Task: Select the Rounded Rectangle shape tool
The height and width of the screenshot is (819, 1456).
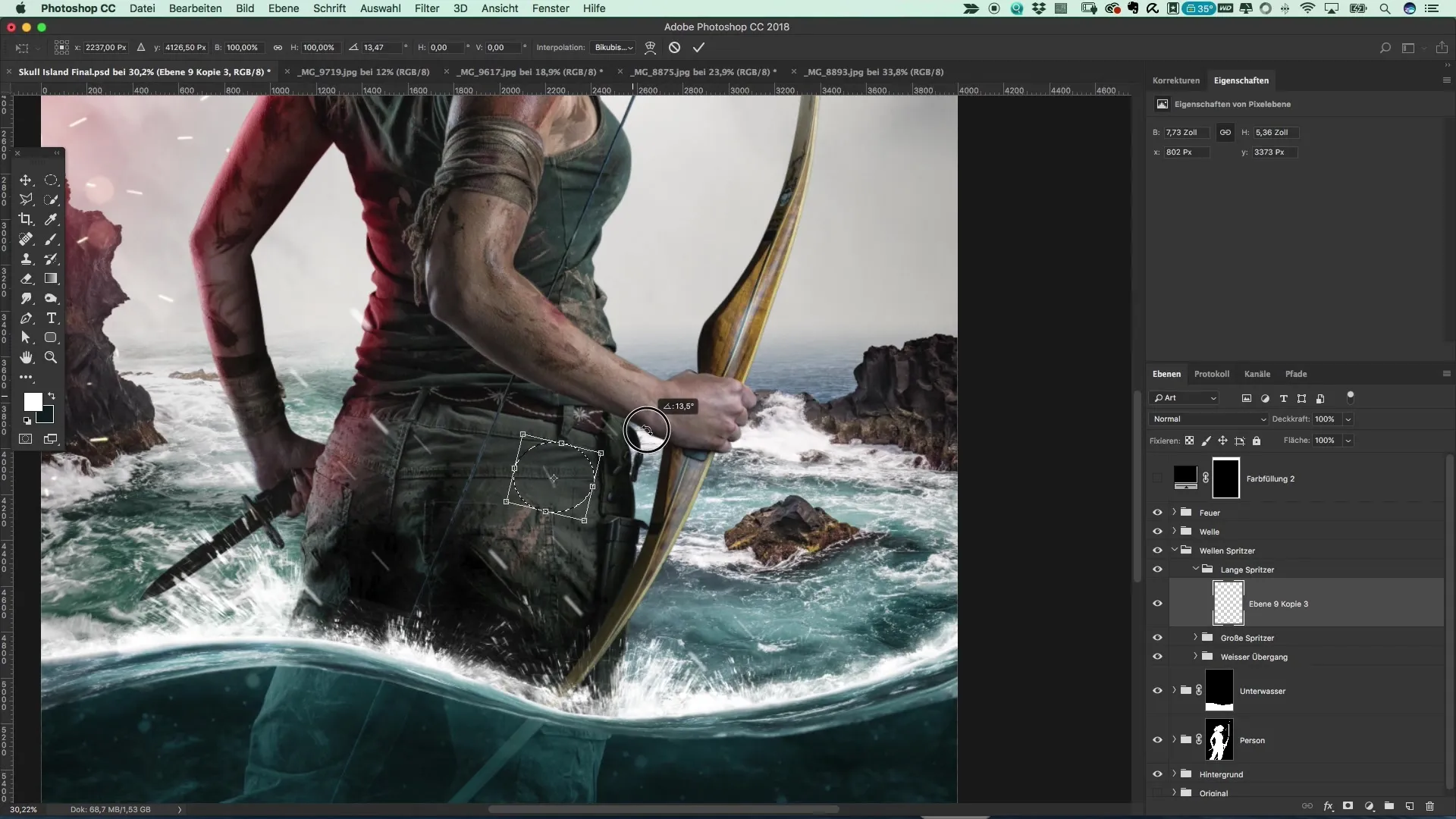Action: click(x=51, y=337)
